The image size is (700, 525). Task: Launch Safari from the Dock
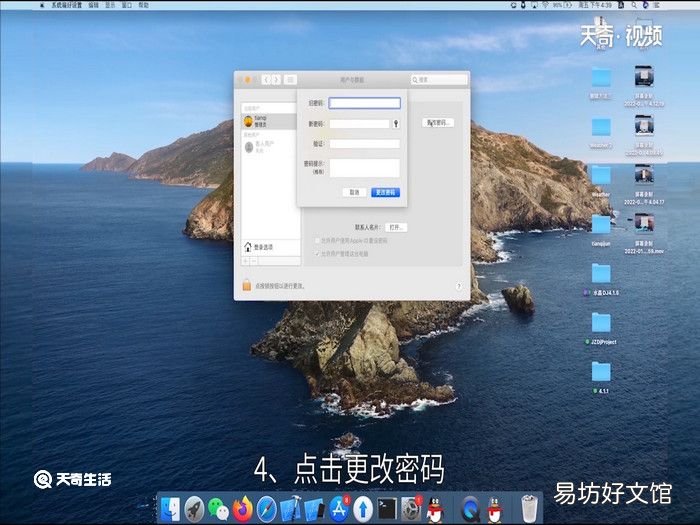coord(267,509)
